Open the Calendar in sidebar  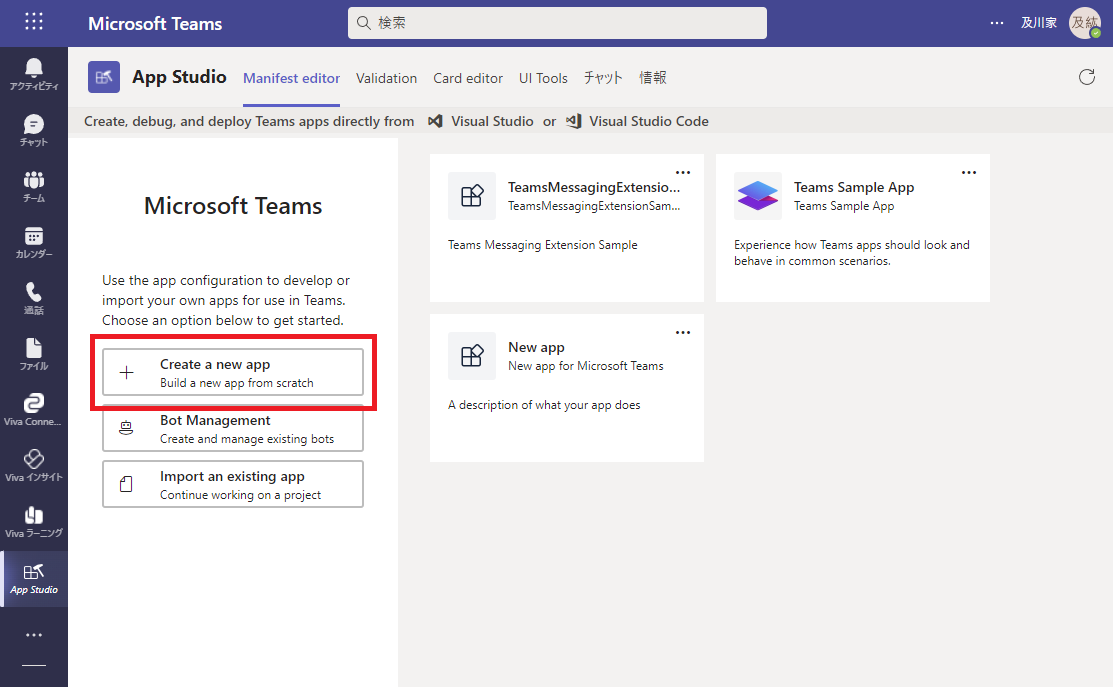point(33,242)
